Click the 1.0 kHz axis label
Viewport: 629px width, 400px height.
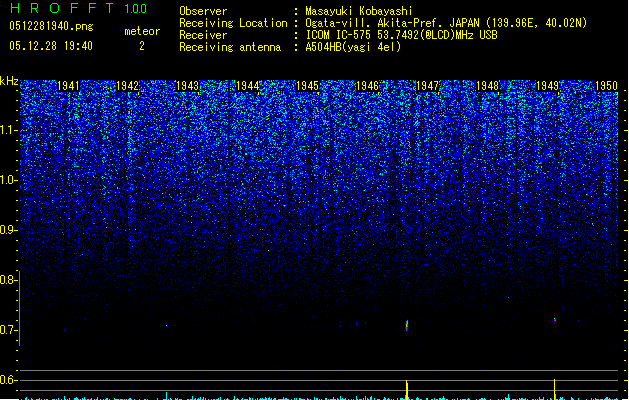coord(8,180)
